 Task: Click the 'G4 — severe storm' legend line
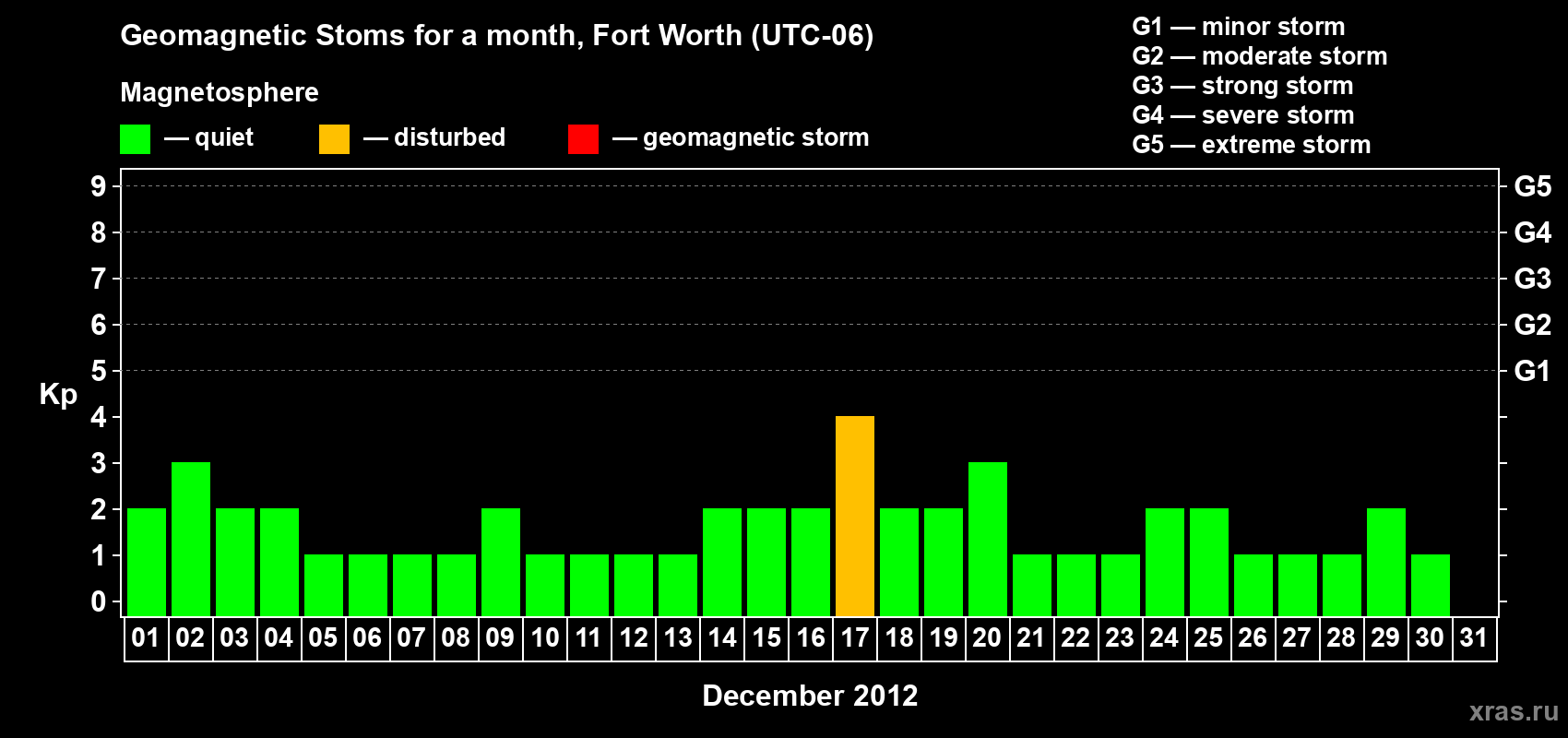click(1243, 115)
